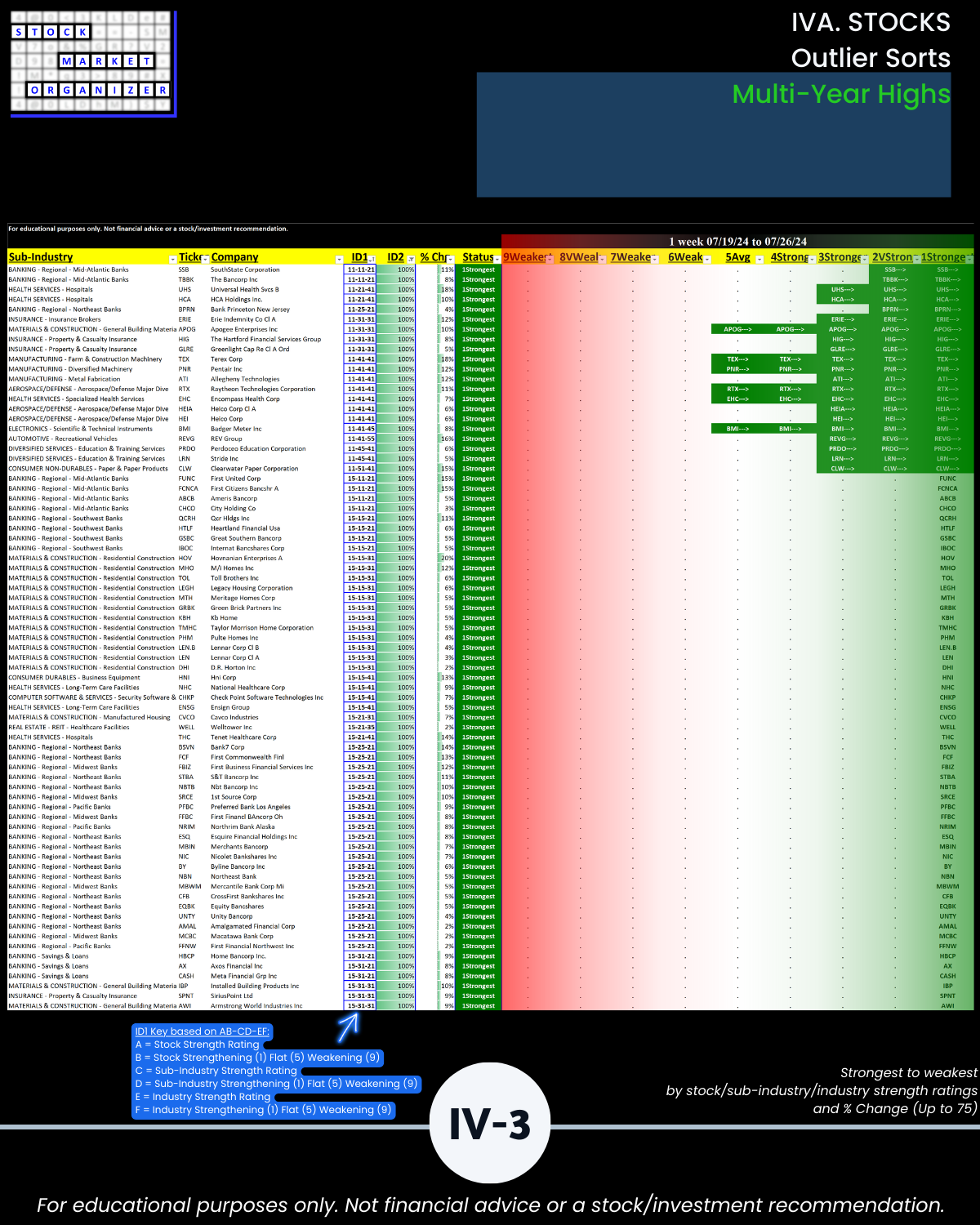Select the Installed Building Products Inc cell
Screen dimensions: 980x1225
pos(276,986)
